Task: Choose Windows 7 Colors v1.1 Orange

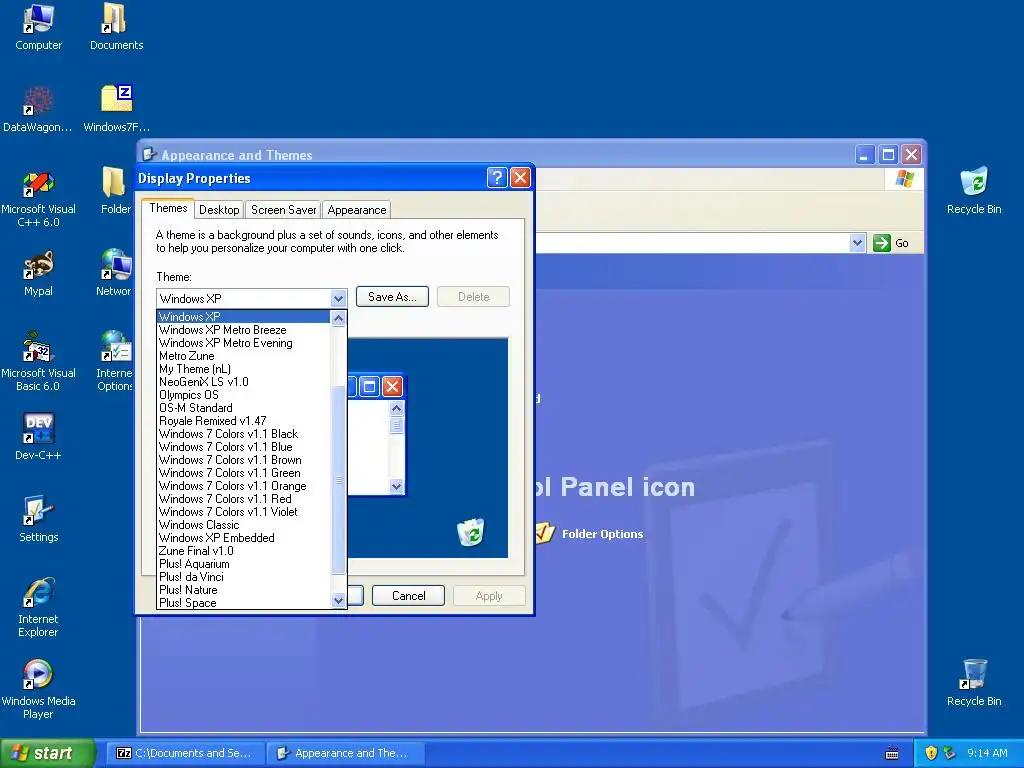Action: pyautogui.click(x=244, y=486)
